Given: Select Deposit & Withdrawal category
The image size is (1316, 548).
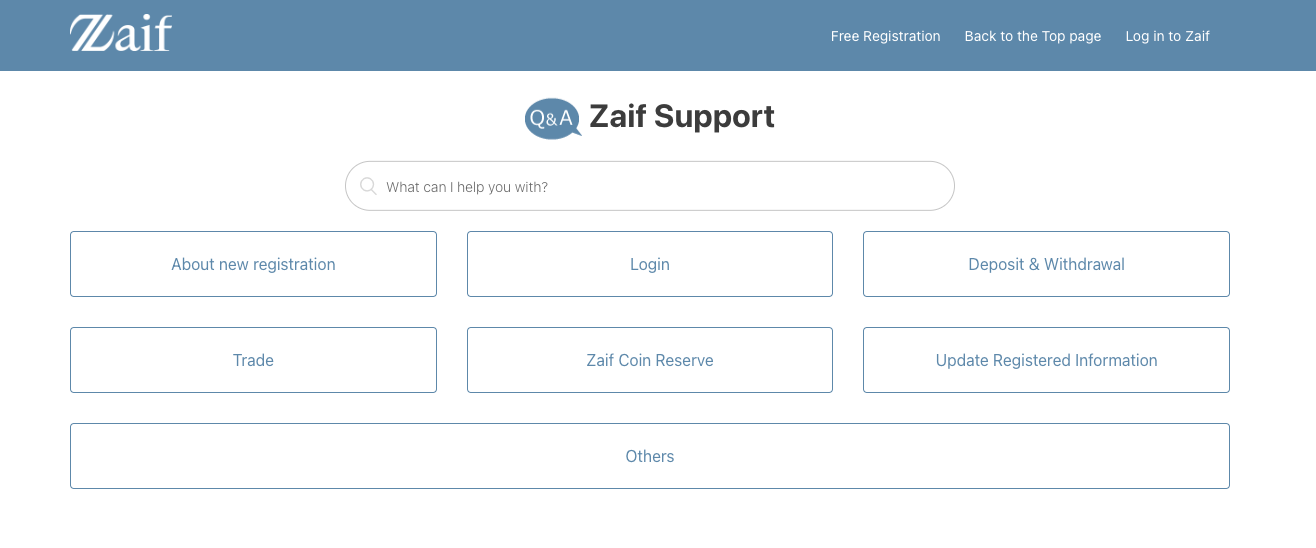Looking at the screenshot, I should [1046, 264].
